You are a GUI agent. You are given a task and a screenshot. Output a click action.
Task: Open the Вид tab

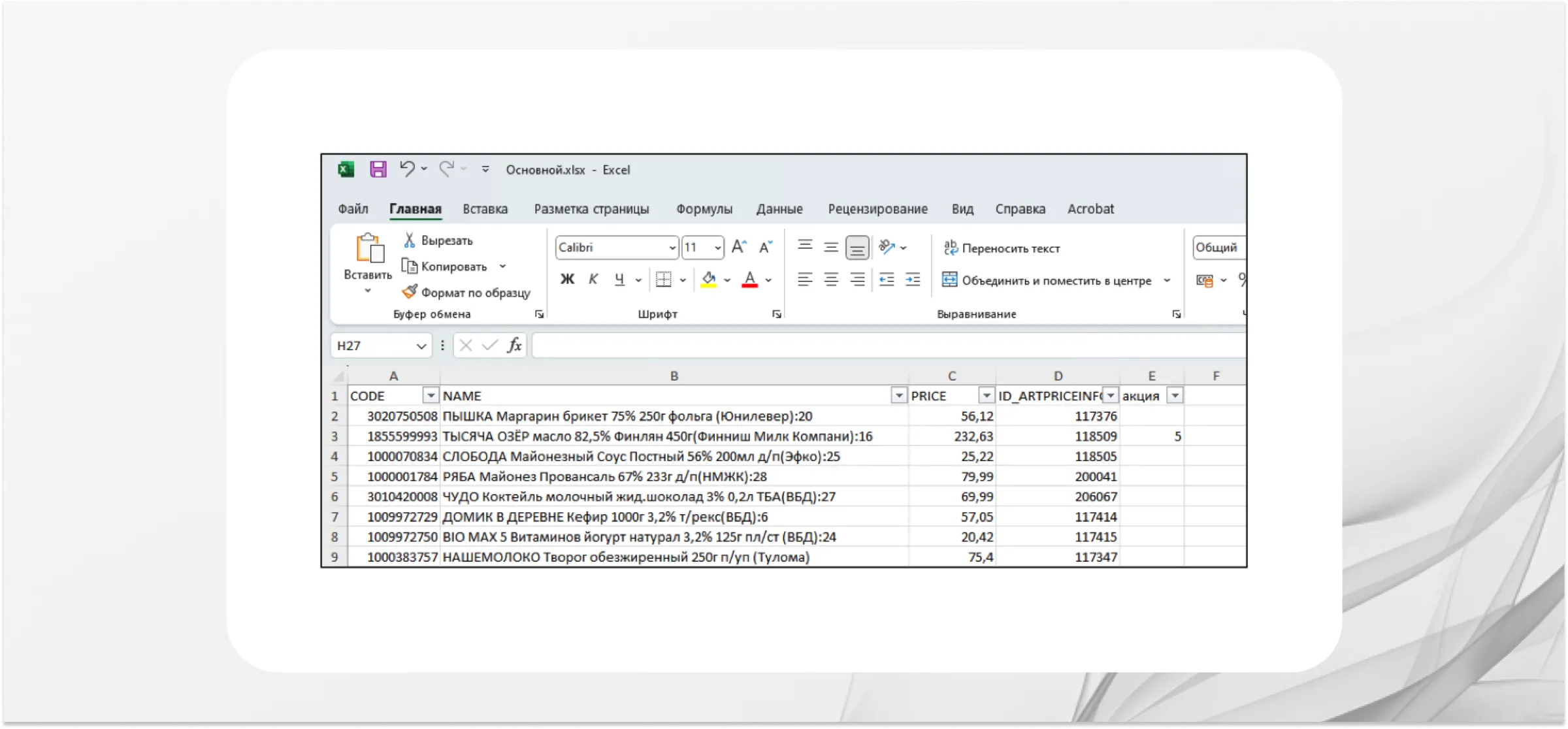click(962, 209)
